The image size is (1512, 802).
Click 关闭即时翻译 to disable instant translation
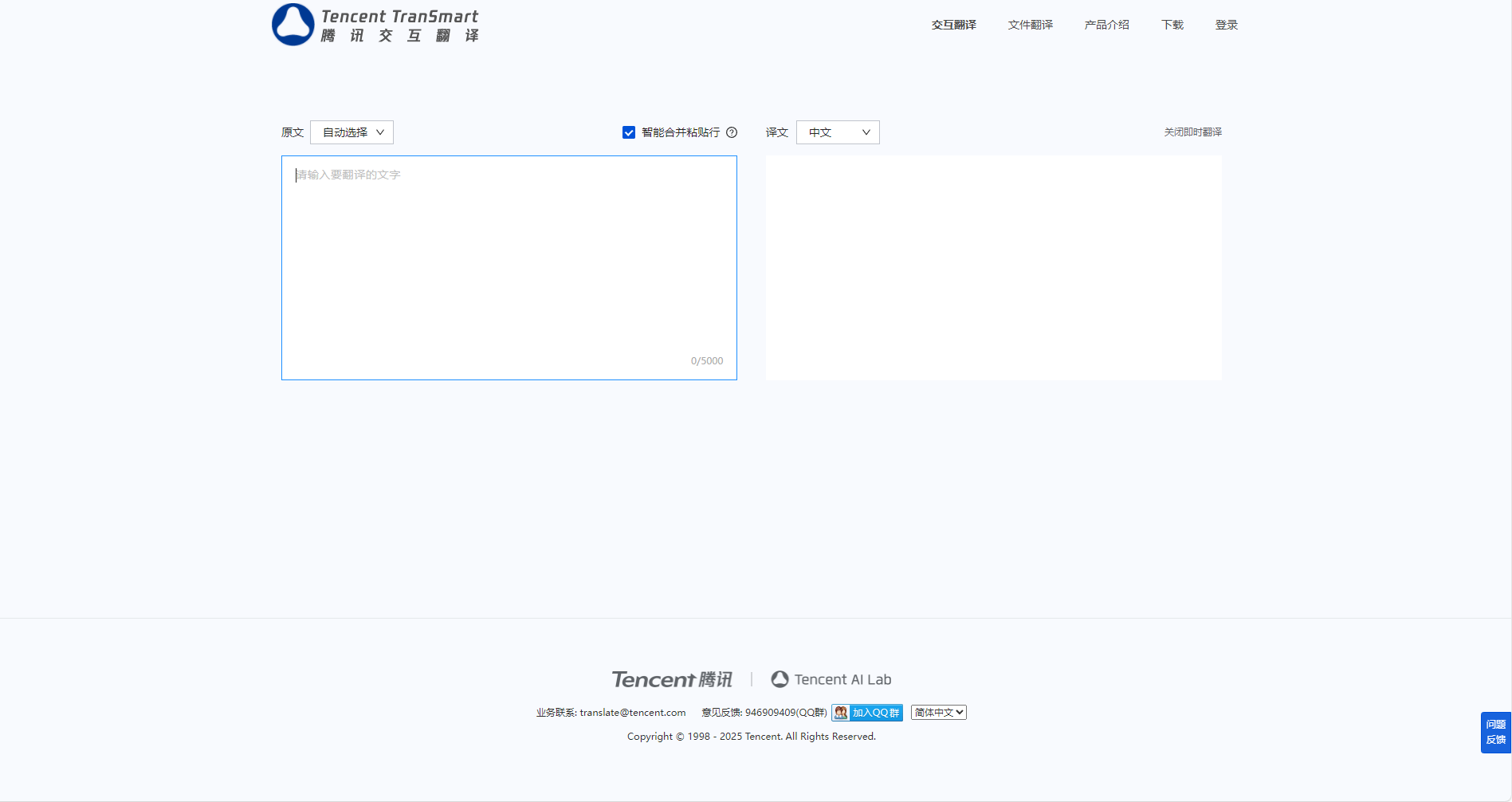coord(1192,132)
